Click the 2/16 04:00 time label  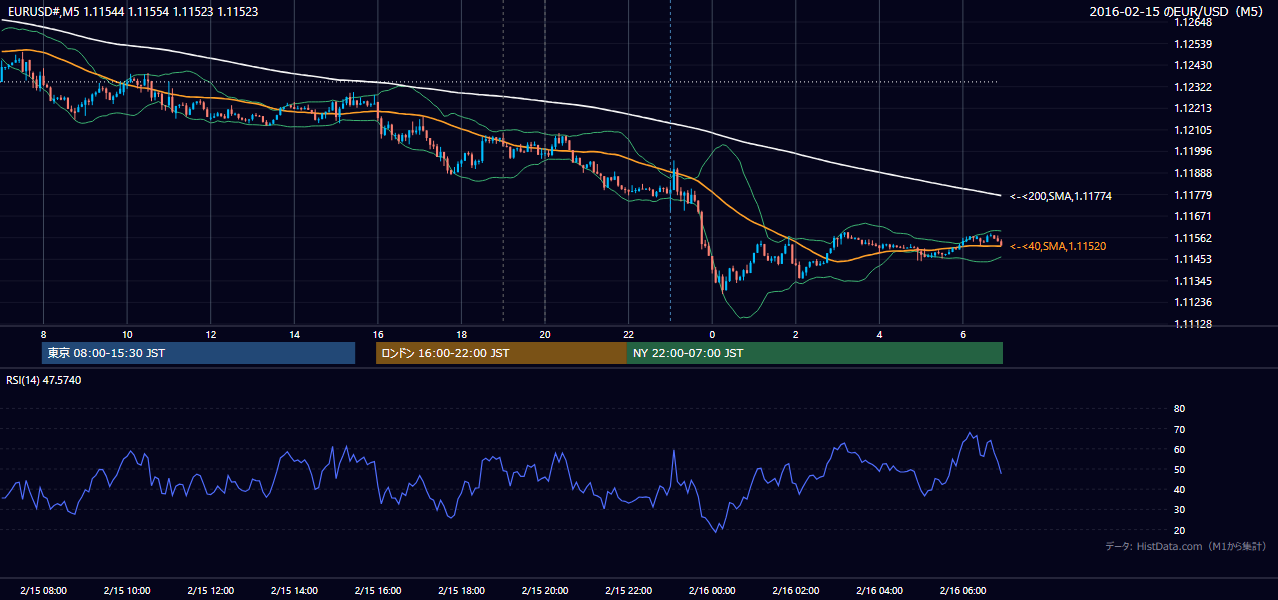click(x=878, y=590)
